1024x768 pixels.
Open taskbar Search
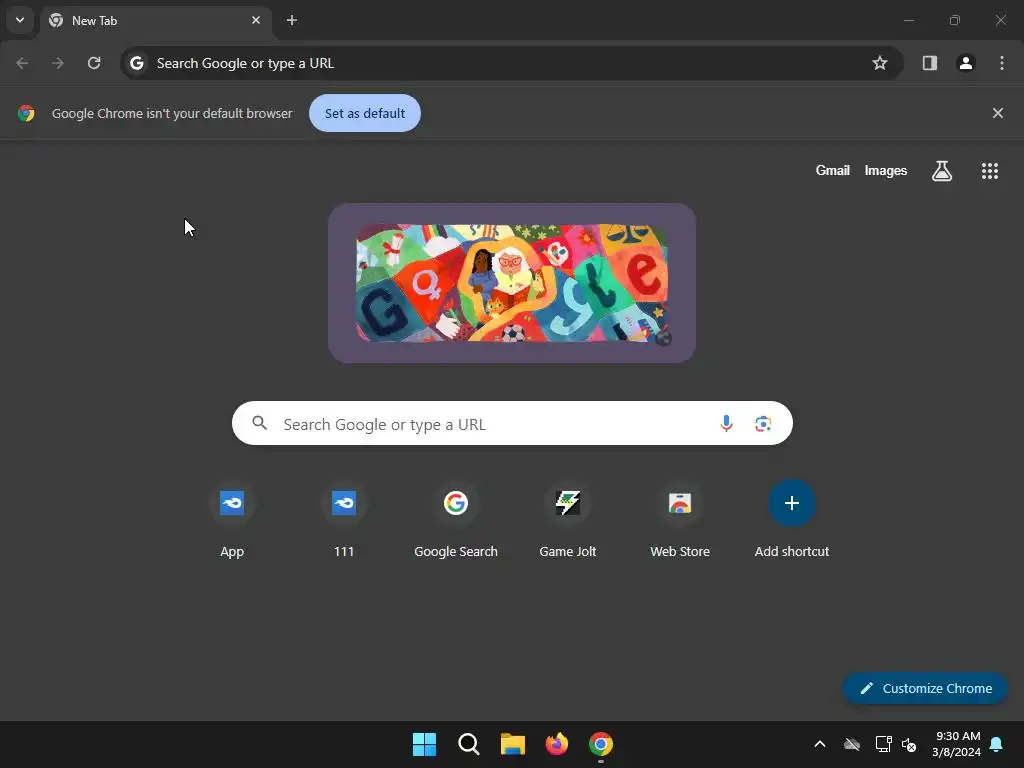[468, 744]
